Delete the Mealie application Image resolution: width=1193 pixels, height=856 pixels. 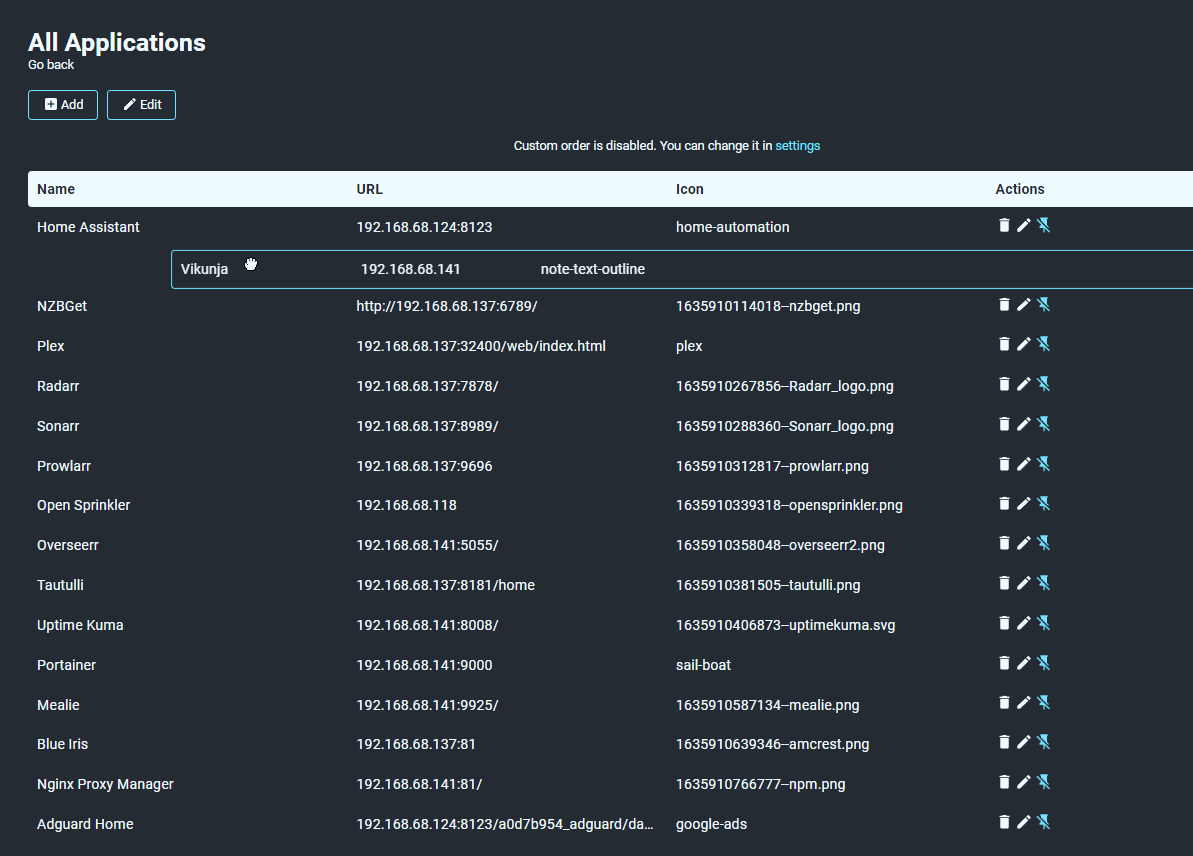[x=1004, y=703]
